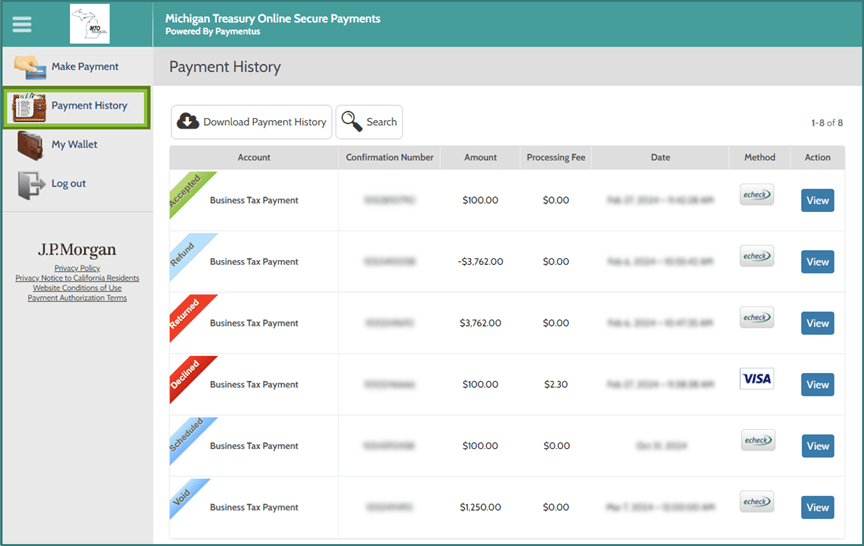Click the J.P.Morgan logo
864x546 pixels.
[77, 250]
